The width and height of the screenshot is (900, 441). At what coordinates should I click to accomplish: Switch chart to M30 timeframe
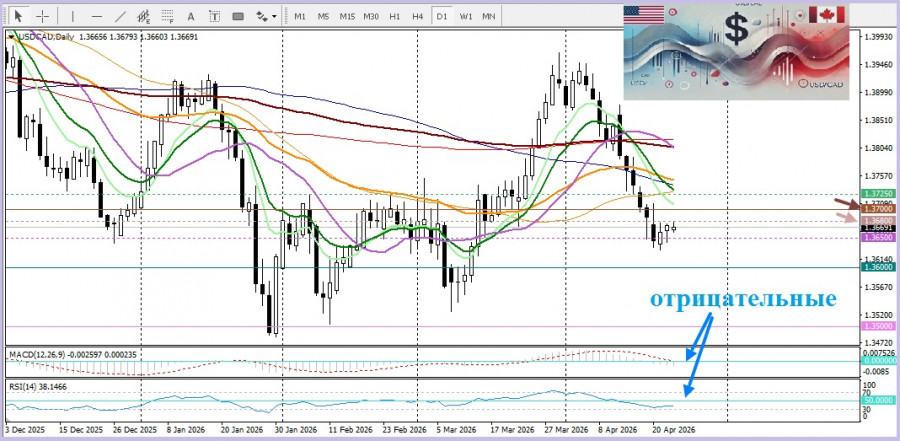(x=371, y=16)
